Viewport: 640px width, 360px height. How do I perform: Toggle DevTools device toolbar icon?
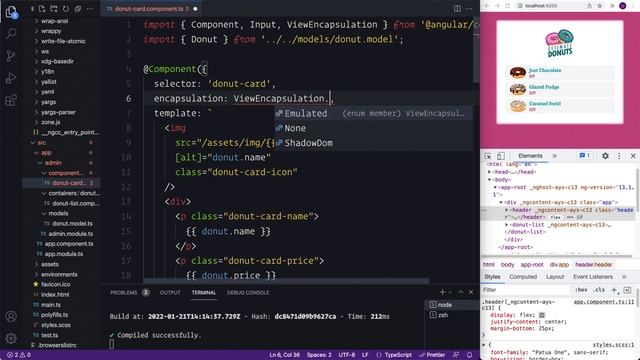500,156
